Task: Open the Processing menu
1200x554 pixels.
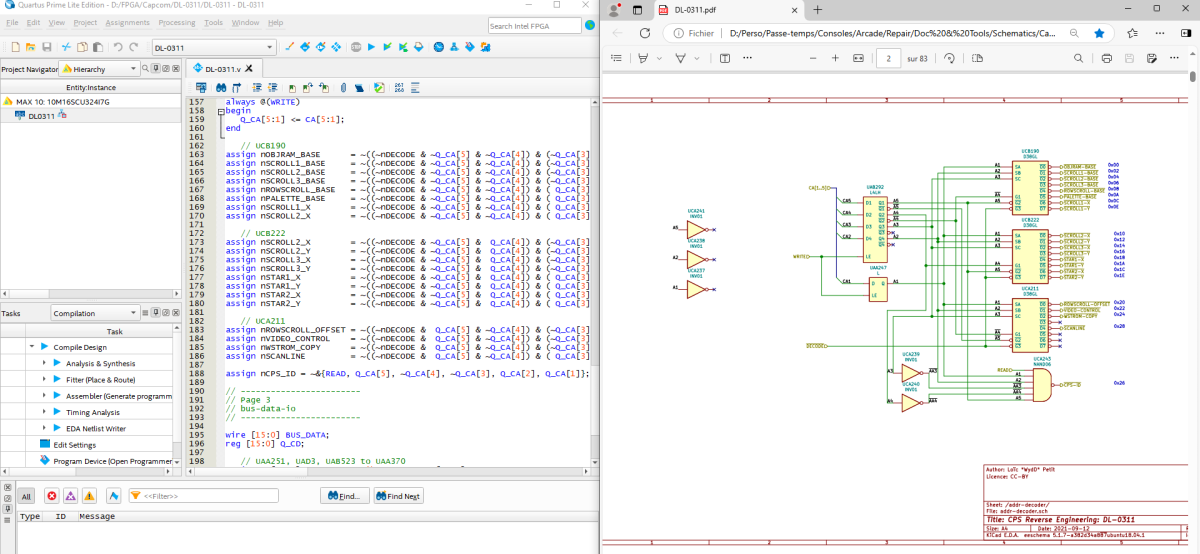Action: pos(177,22)
